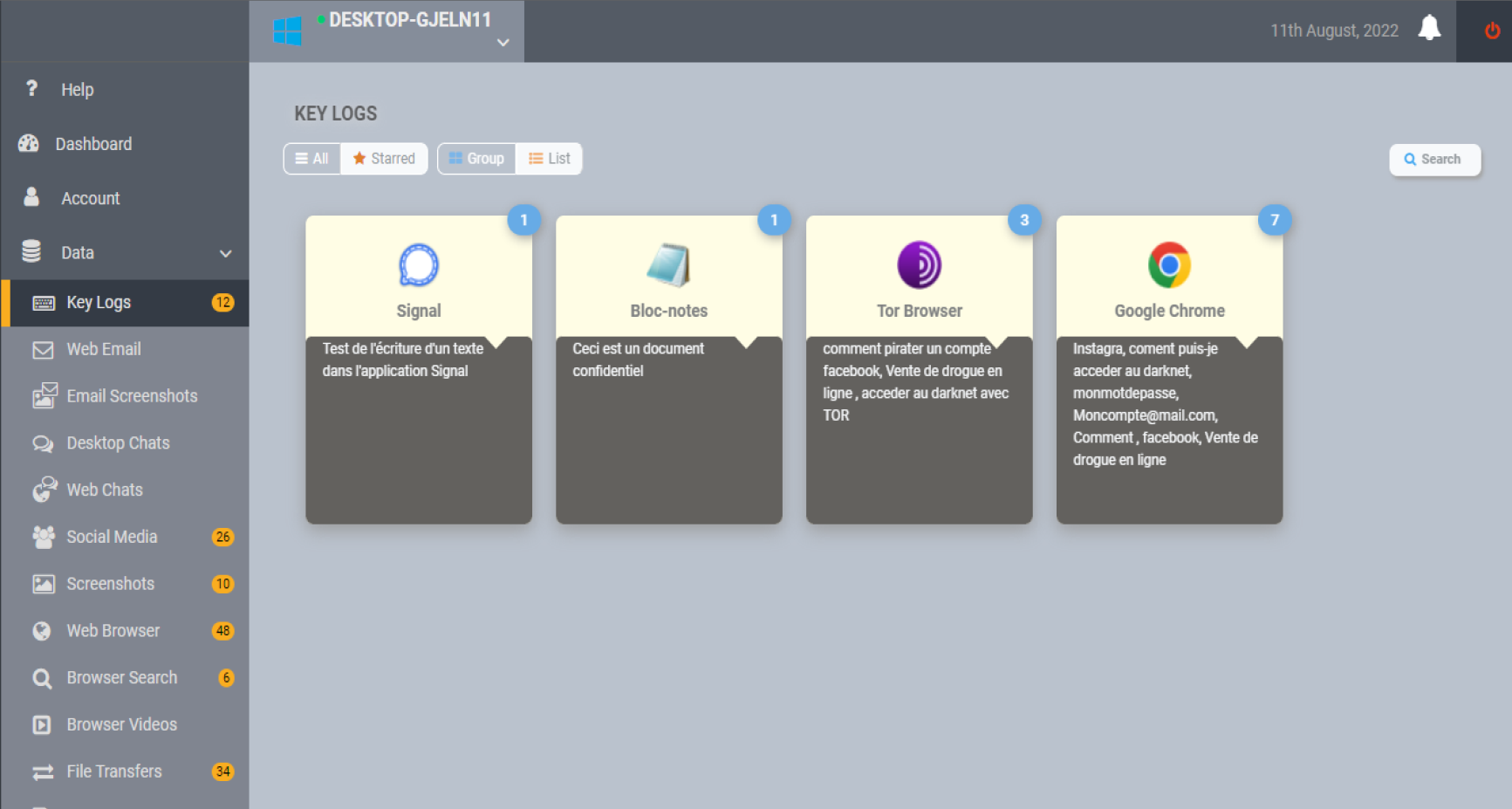The width and height of the screenshot is (1512, 809).
Task: Show all key logs with All
Action: point(311,159)
